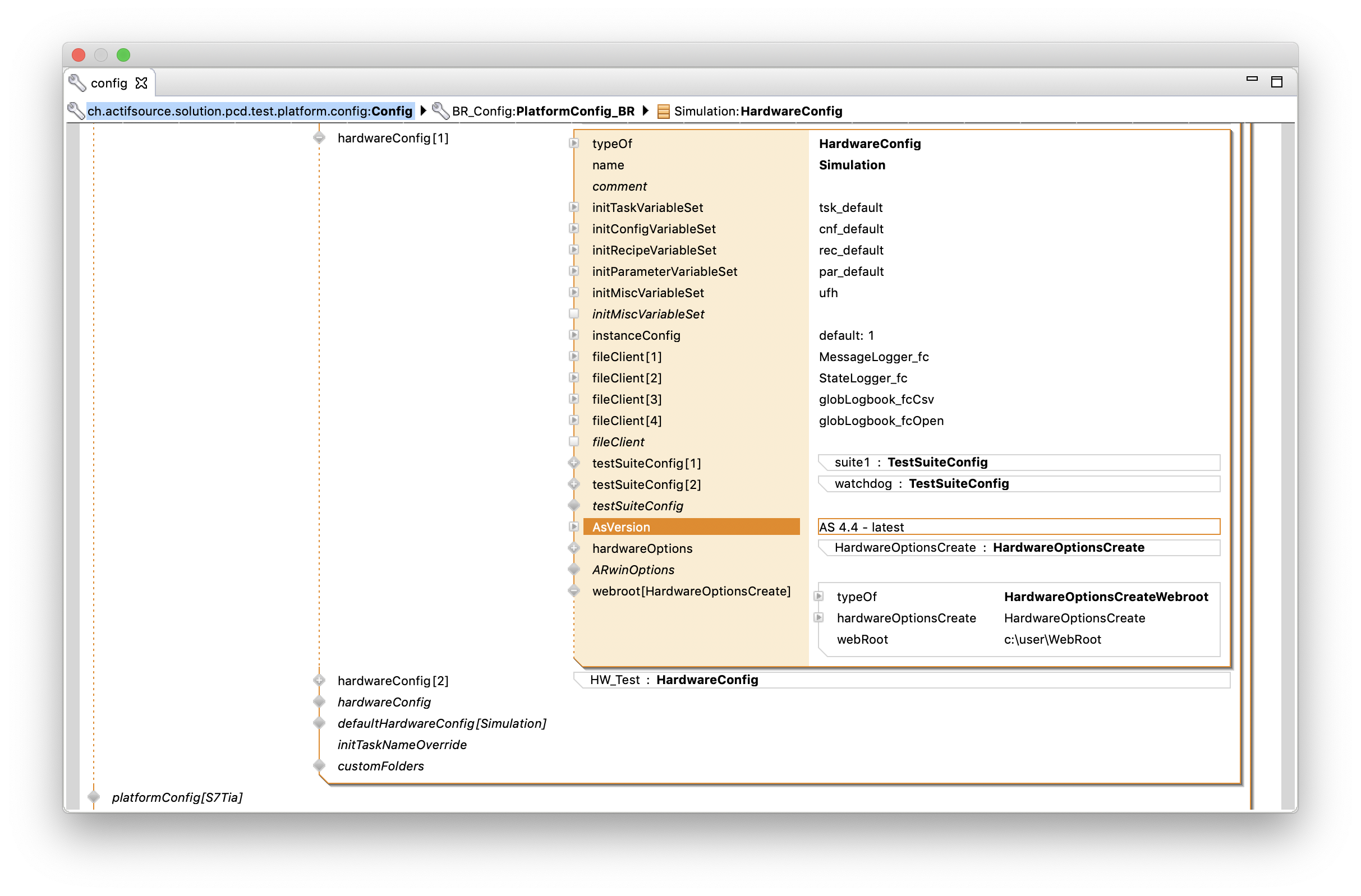The width and height of the screenshot is (1361, 896).
Task: Click arrow after Config breadcrumb segment
Action: click(x=422, y=111)
